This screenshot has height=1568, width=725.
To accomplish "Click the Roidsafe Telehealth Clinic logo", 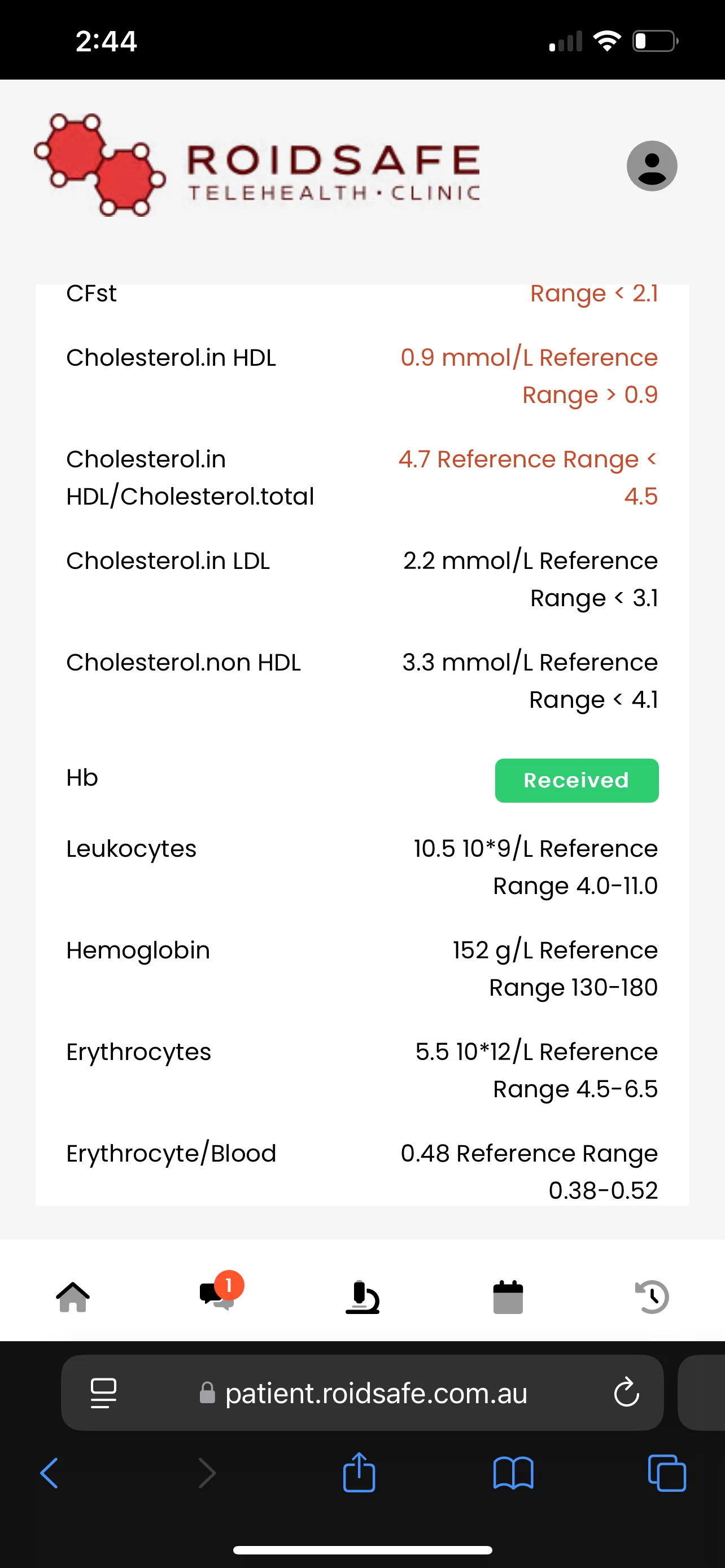I will [257, 165].
